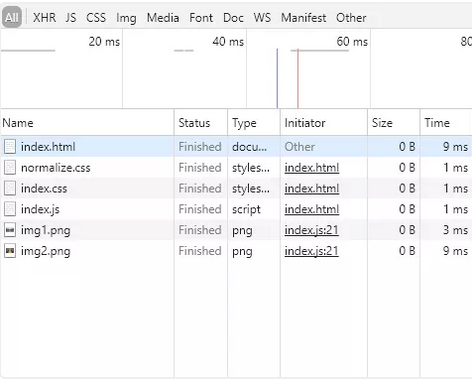Screen dimensions: 472x389
Task: Filter requests by CSS
Action: pos(96,17)
